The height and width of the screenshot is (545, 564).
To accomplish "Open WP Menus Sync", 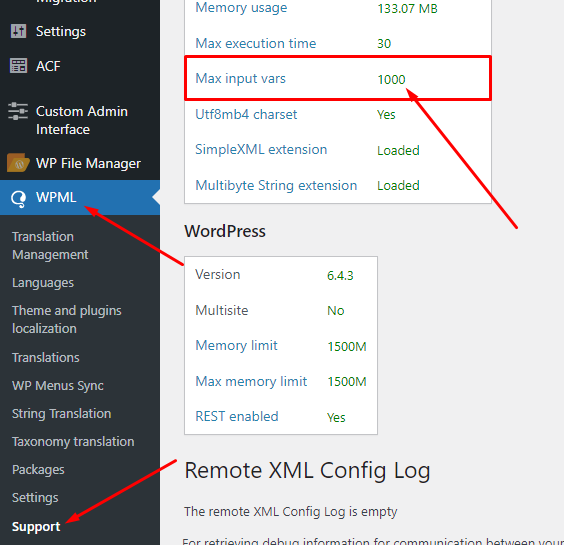I will pyautogui.click(x=58, y=386).
